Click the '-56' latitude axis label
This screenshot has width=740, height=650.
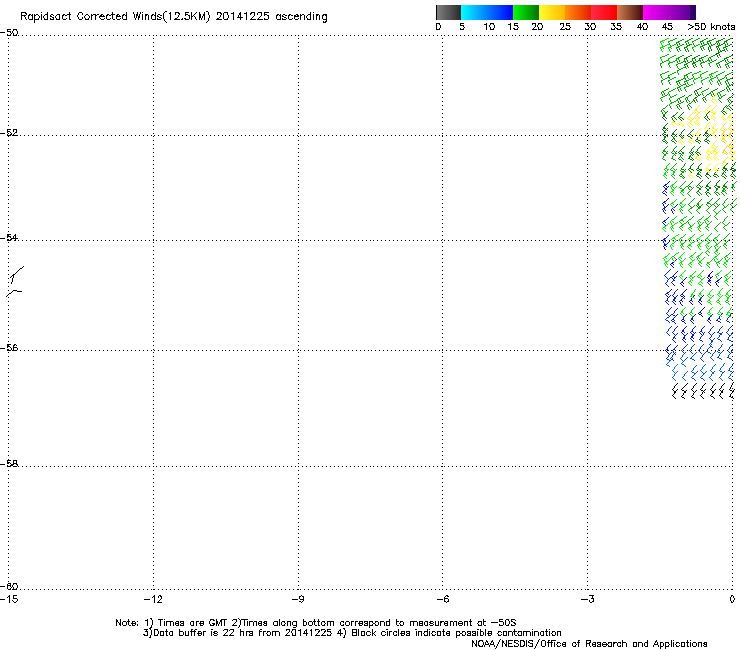coord(9,347)
